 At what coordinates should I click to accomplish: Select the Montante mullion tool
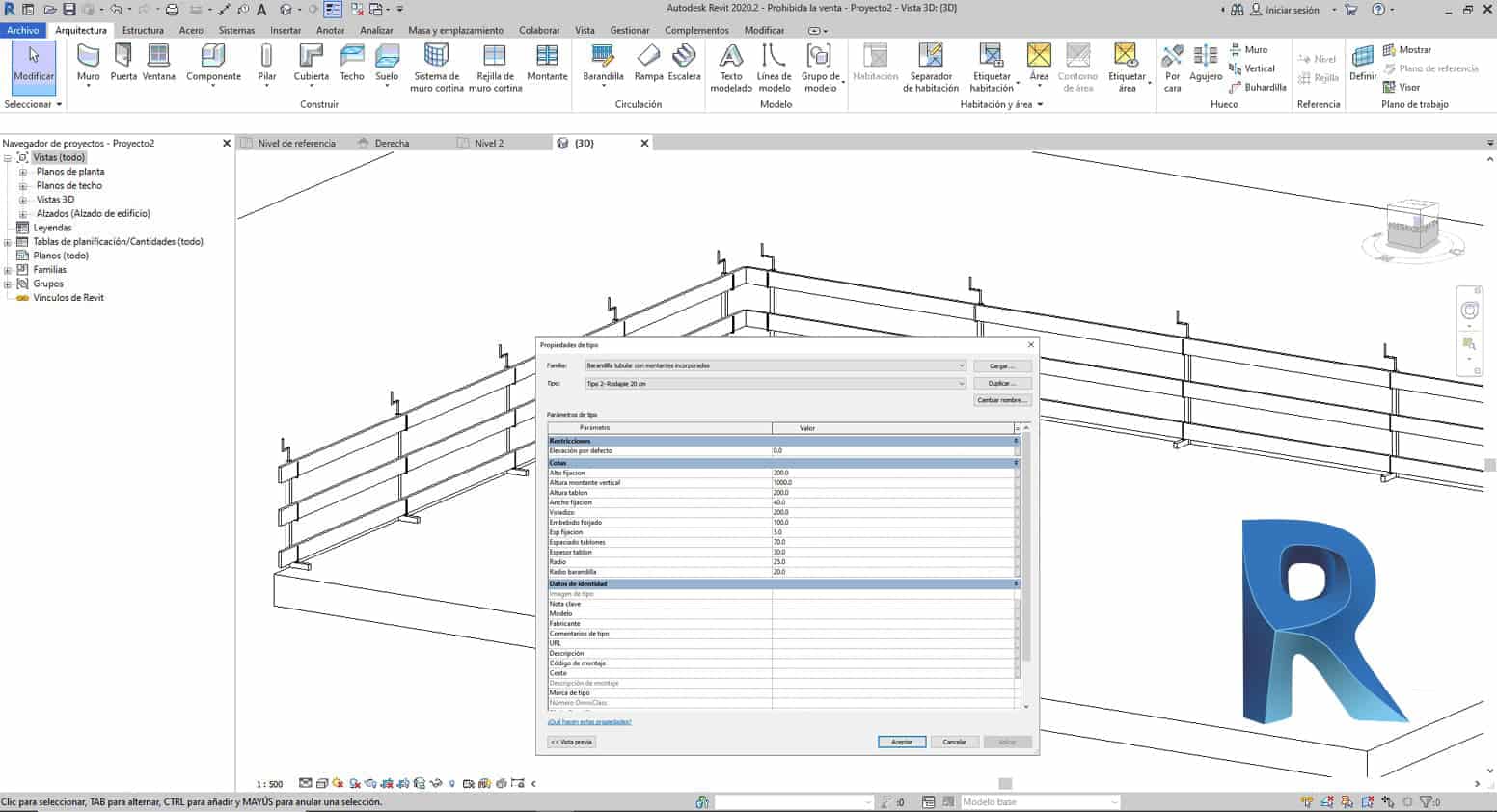[547, 63]
